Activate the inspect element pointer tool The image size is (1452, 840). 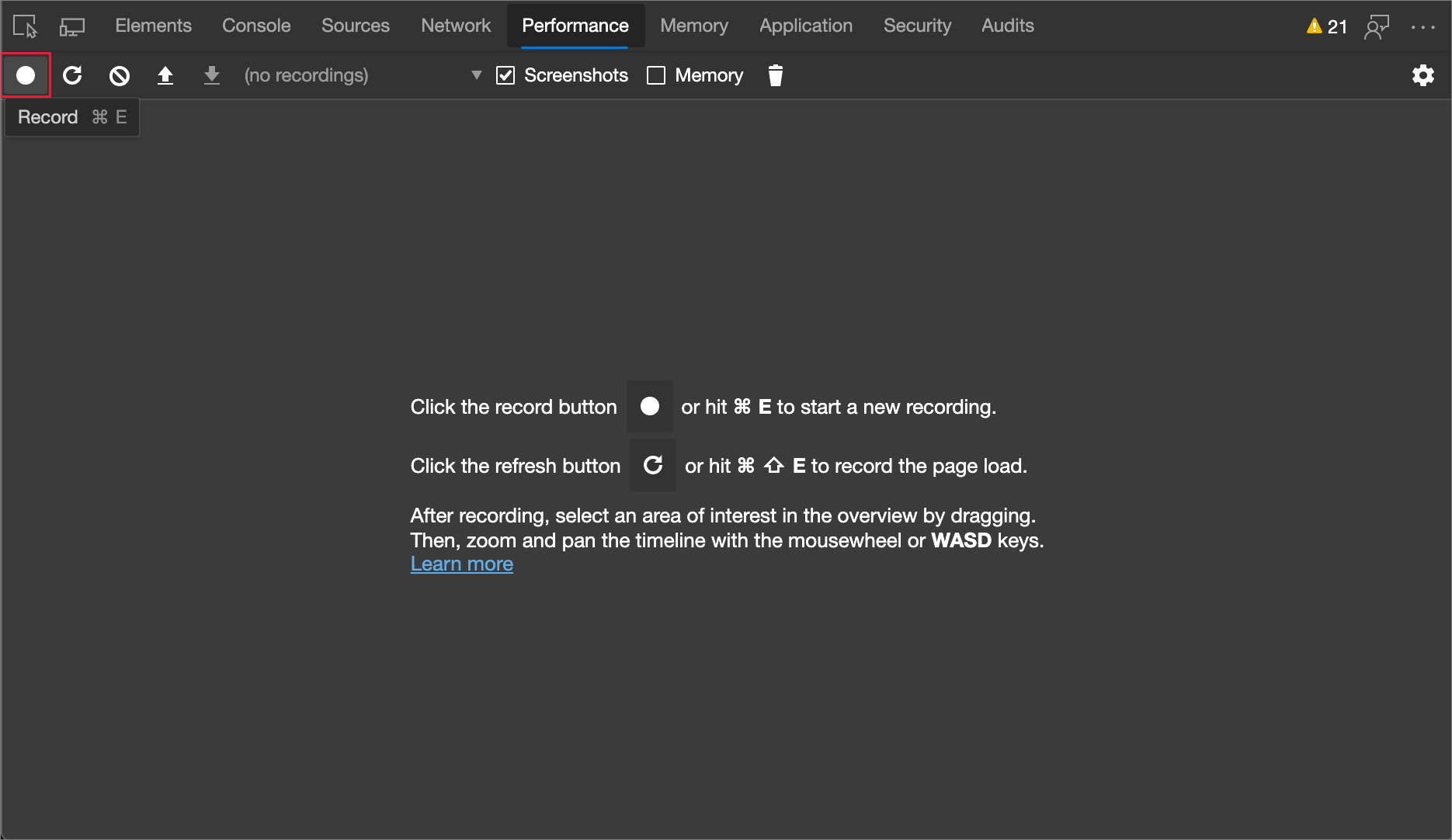pyautogui.click(x=26, y=26)
